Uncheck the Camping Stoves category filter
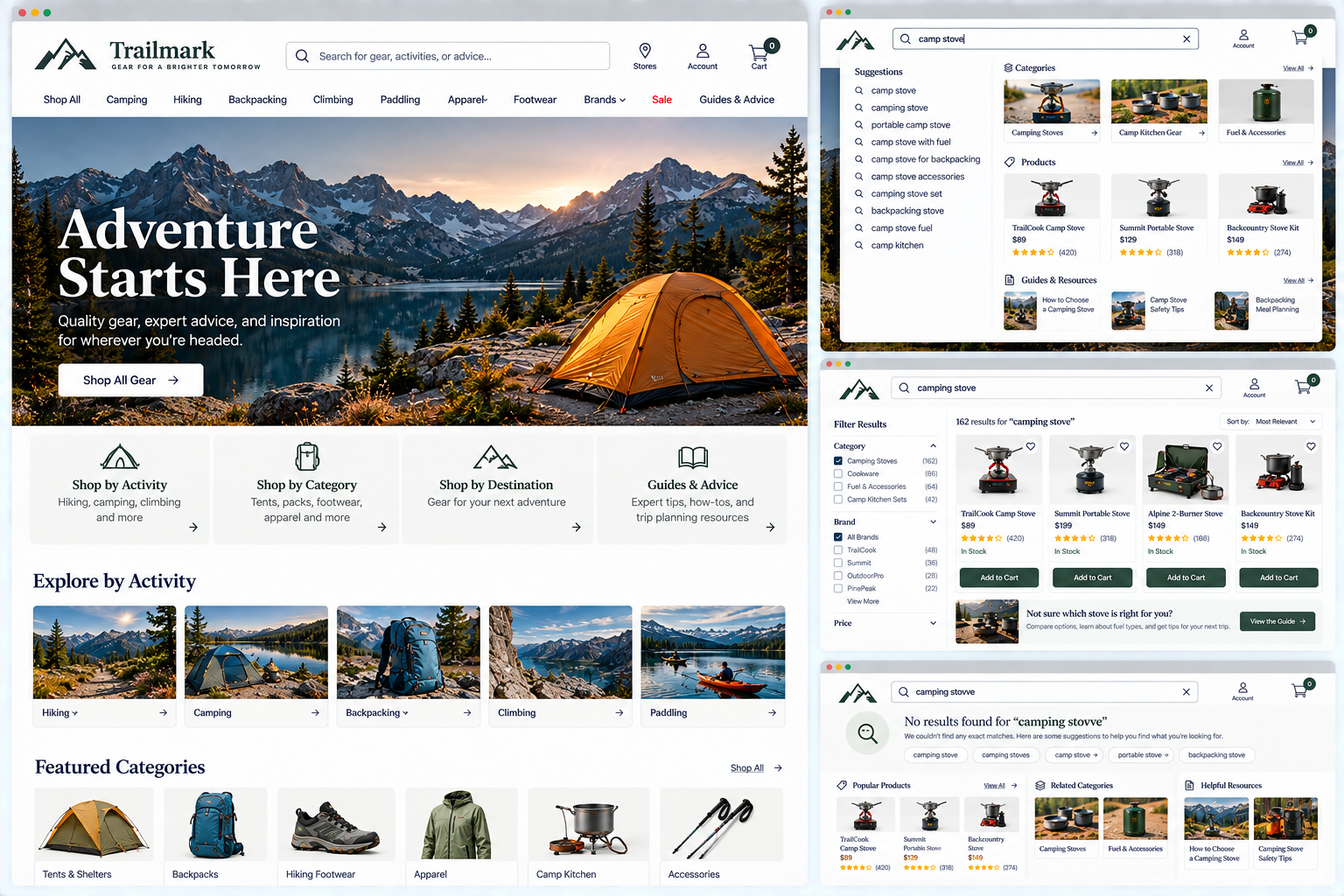This screenshot has height=896, width=1344. (838, 461)
